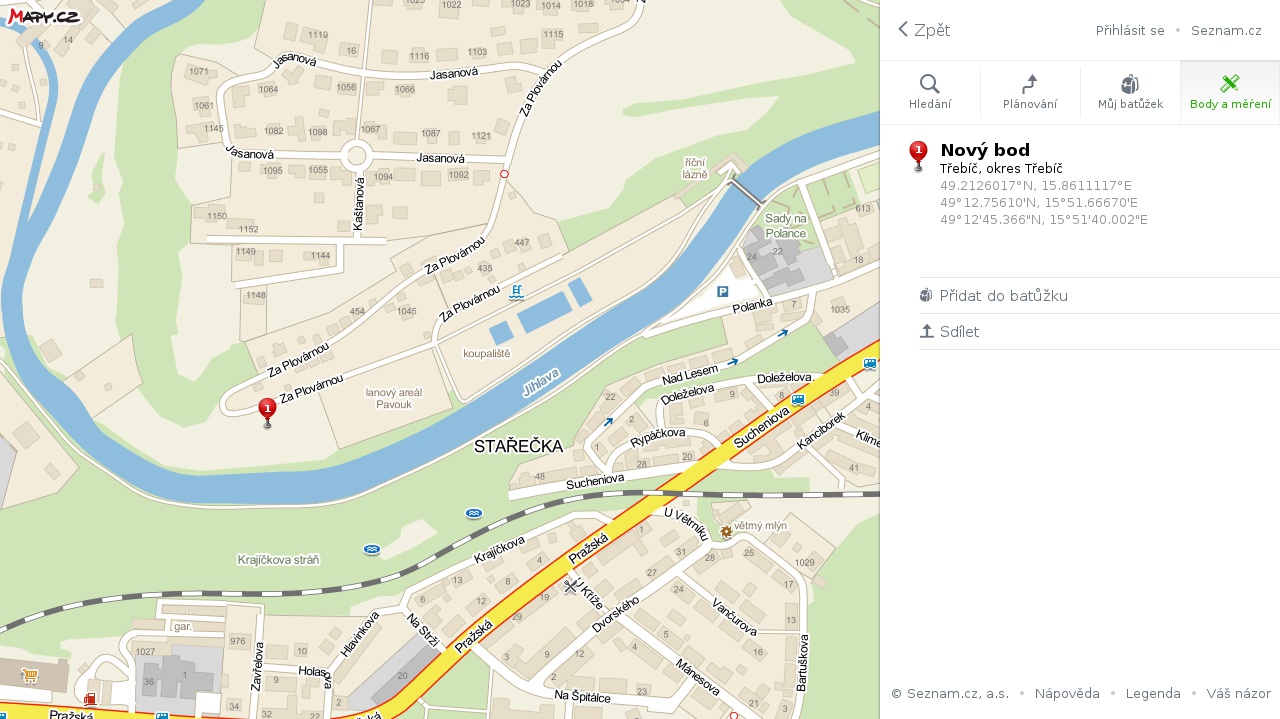Click the blue parking icon near Polanka

click(x=723, y=292)
